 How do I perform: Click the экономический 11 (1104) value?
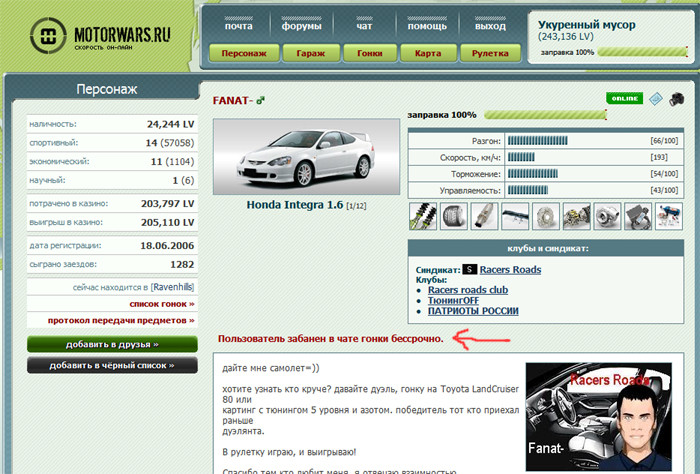[172, 162]
